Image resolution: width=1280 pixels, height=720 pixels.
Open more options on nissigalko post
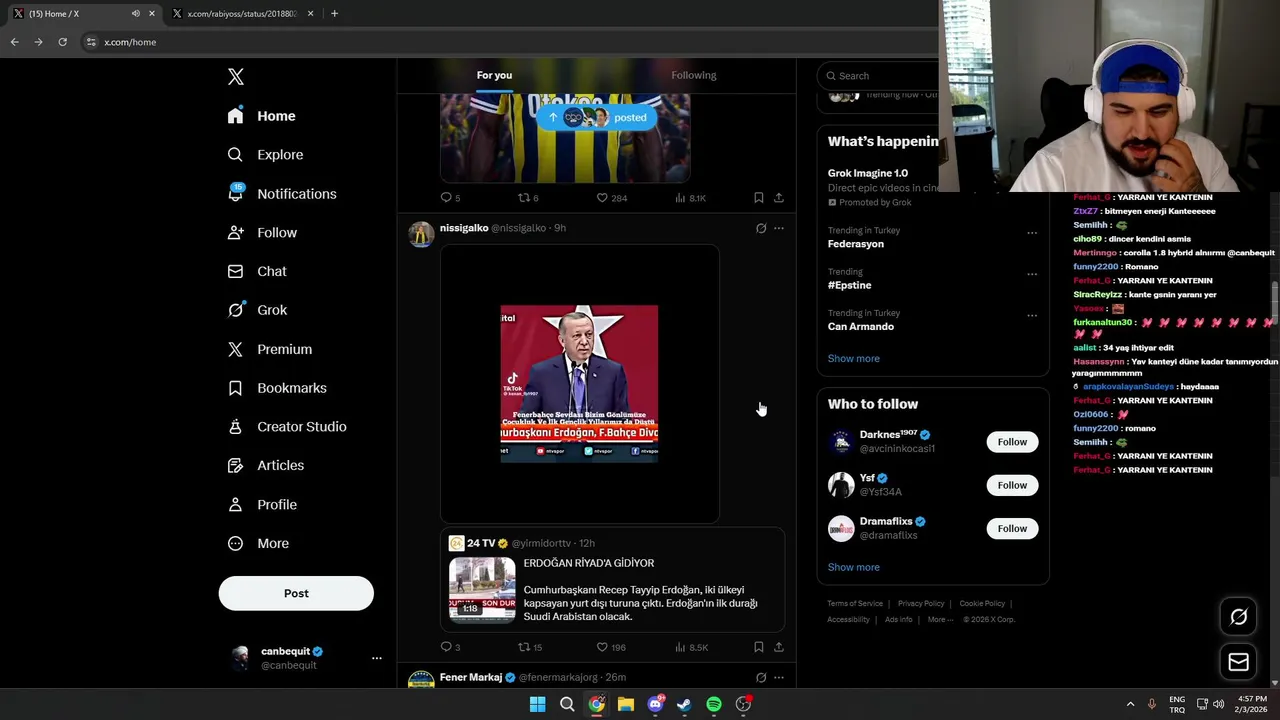[779, 228]
